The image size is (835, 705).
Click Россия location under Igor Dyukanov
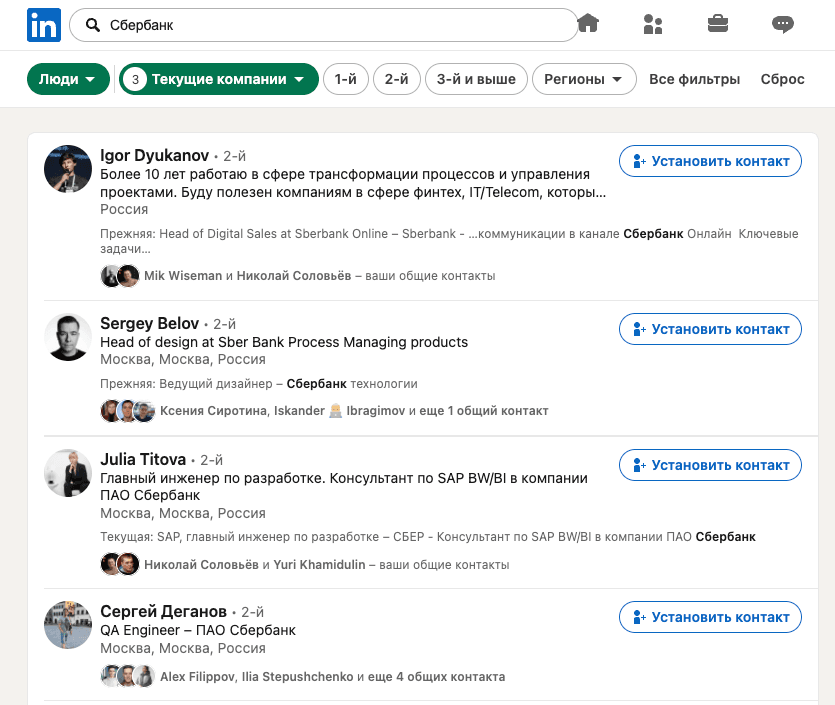tap(124, 209)
